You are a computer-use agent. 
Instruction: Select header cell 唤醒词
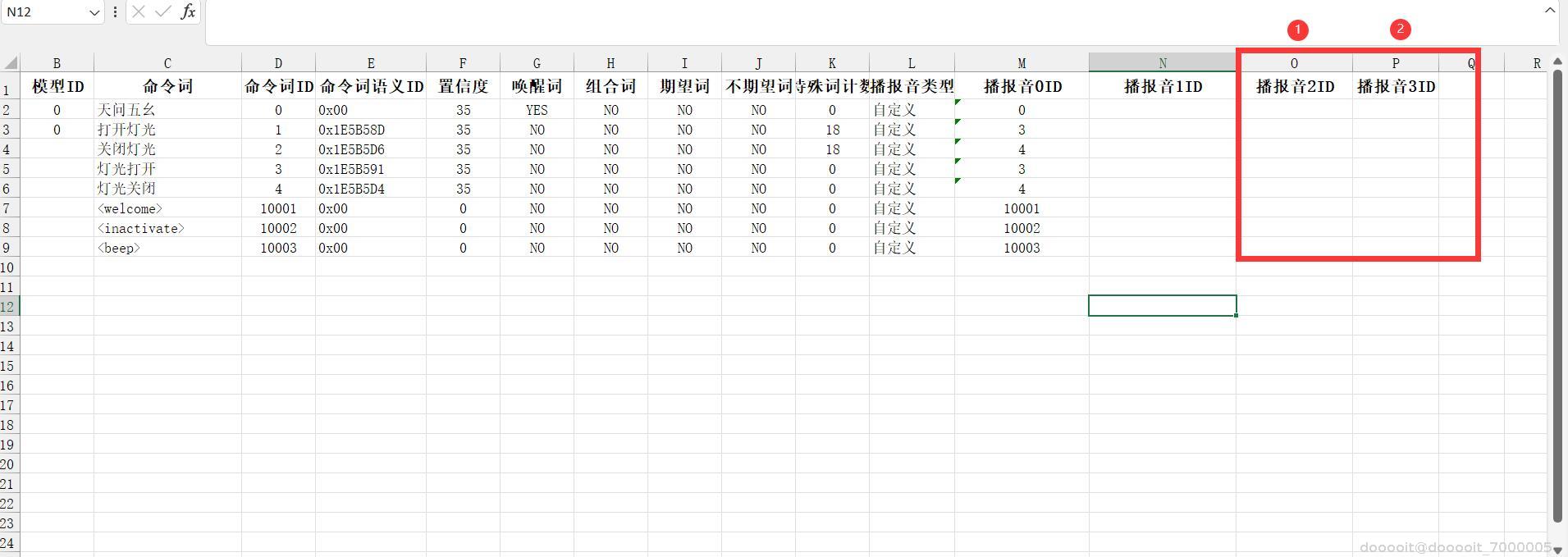537,86
